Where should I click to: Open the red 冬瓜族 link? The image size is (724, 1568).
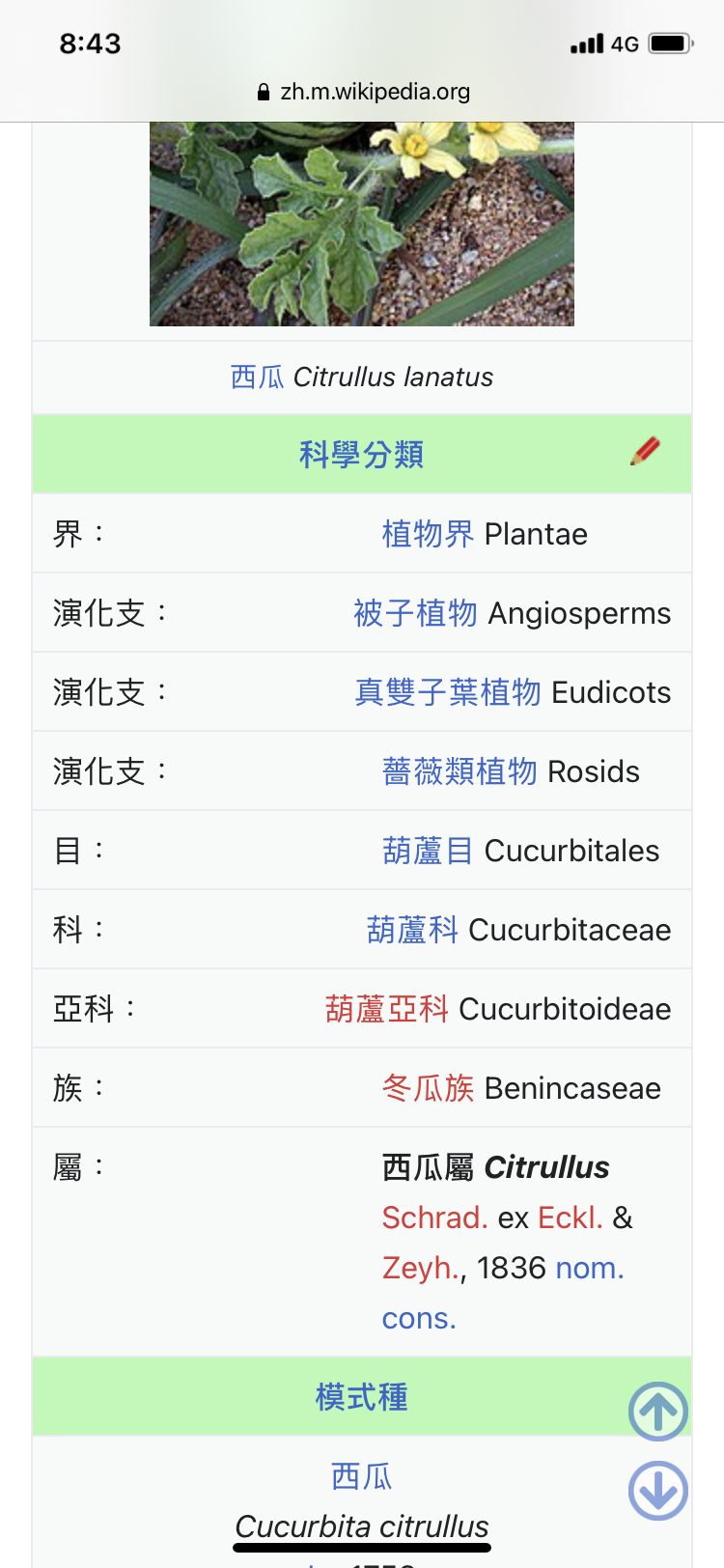coord(428,1088)
